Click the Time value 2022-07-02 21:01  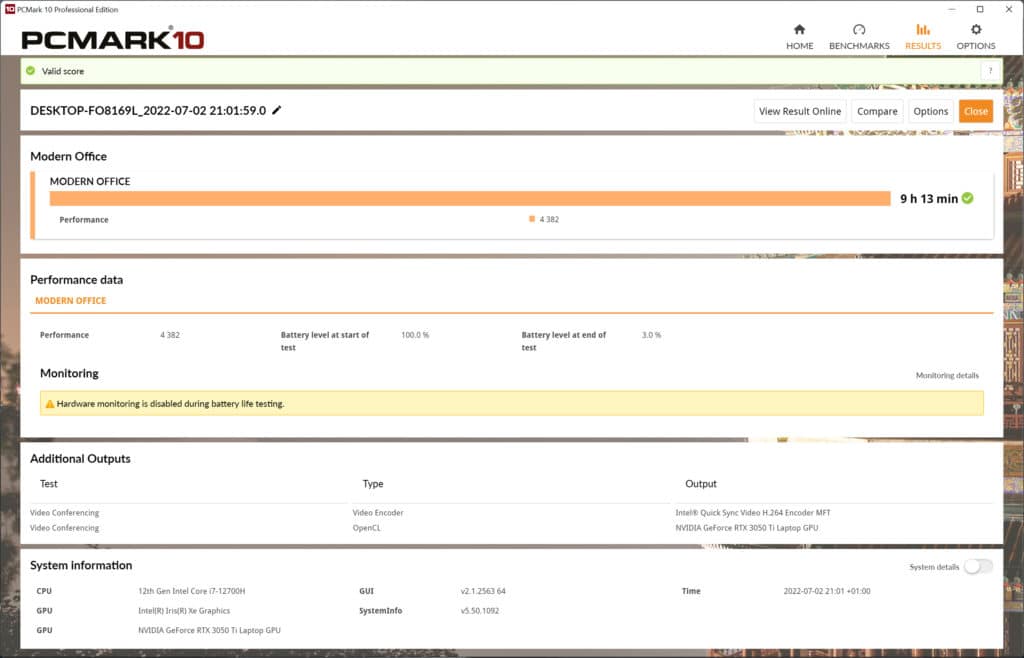point(827,591)
